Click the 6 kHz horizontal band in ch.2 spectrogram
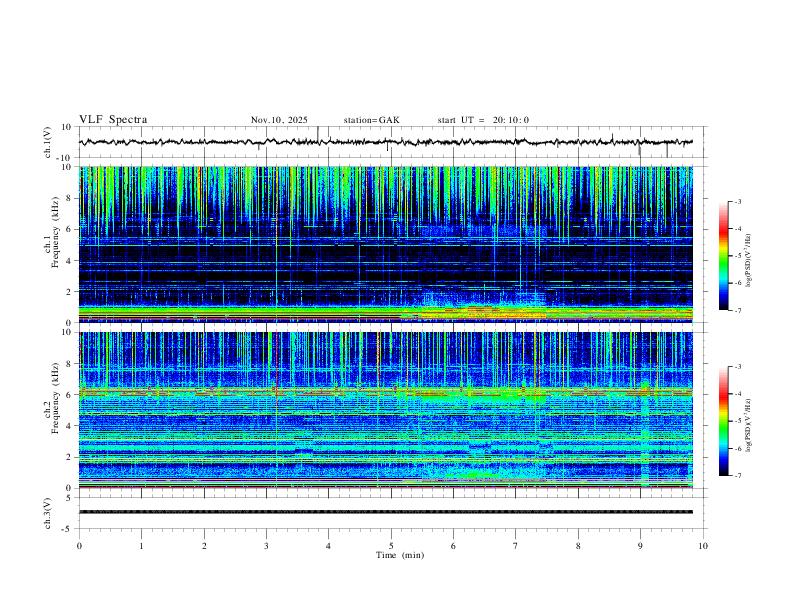 click(x=385, y=391)
